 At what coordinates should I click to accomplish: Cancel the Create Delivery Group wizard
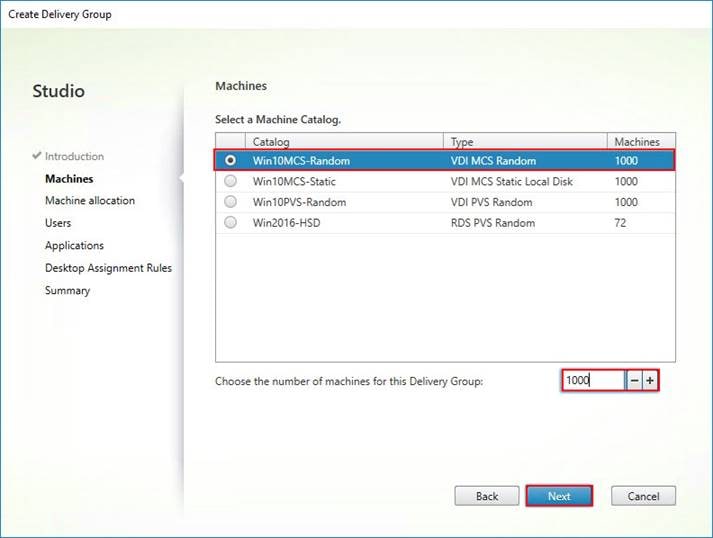643,496
